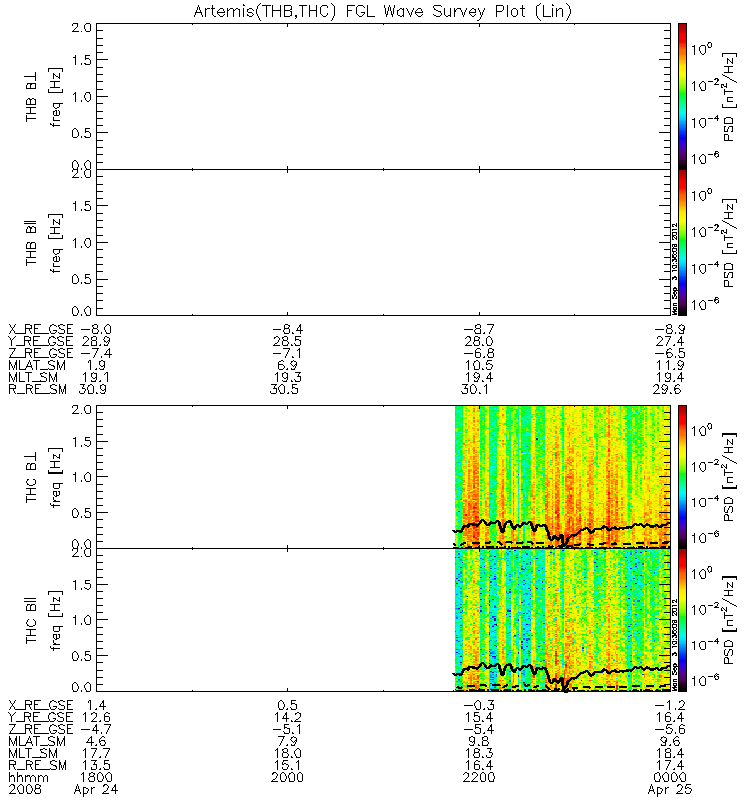Click the THB X_RE_GSE value '-8.4'
Viewport: 750px width, 800px height.
(x=287, y=329)
